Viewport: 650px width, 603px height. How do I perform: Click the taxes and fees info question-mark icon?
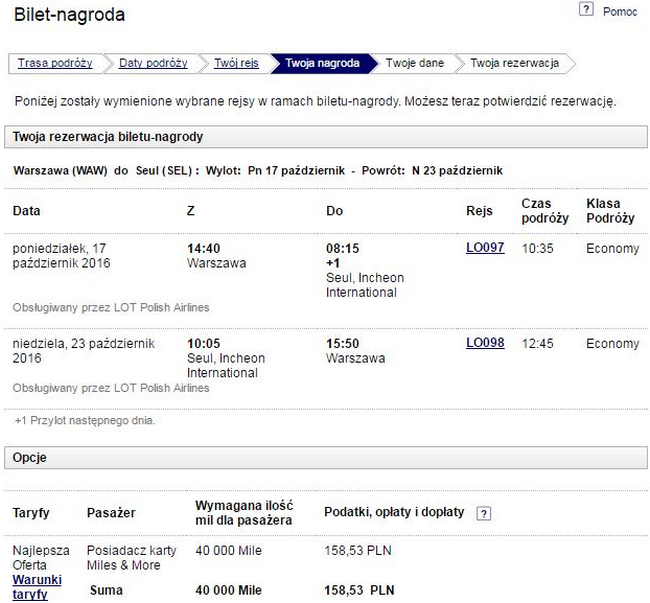483,513
